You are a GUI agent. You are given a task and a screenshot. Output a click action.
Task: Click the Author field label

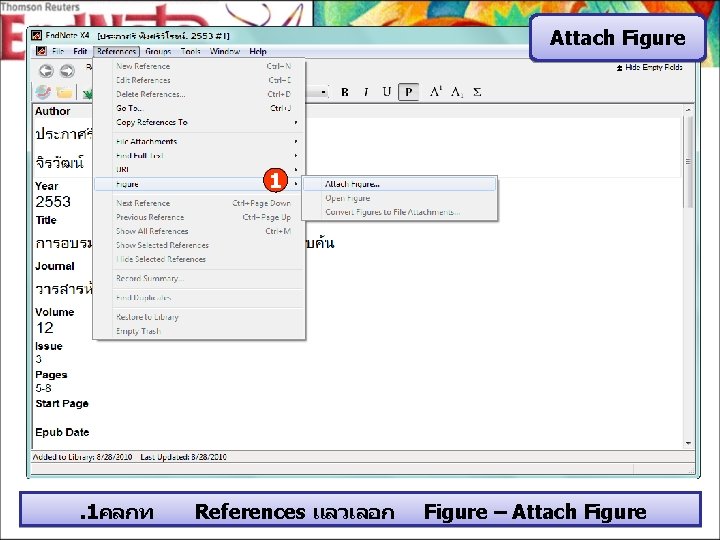pyautogui.click(x=53, y=112)
